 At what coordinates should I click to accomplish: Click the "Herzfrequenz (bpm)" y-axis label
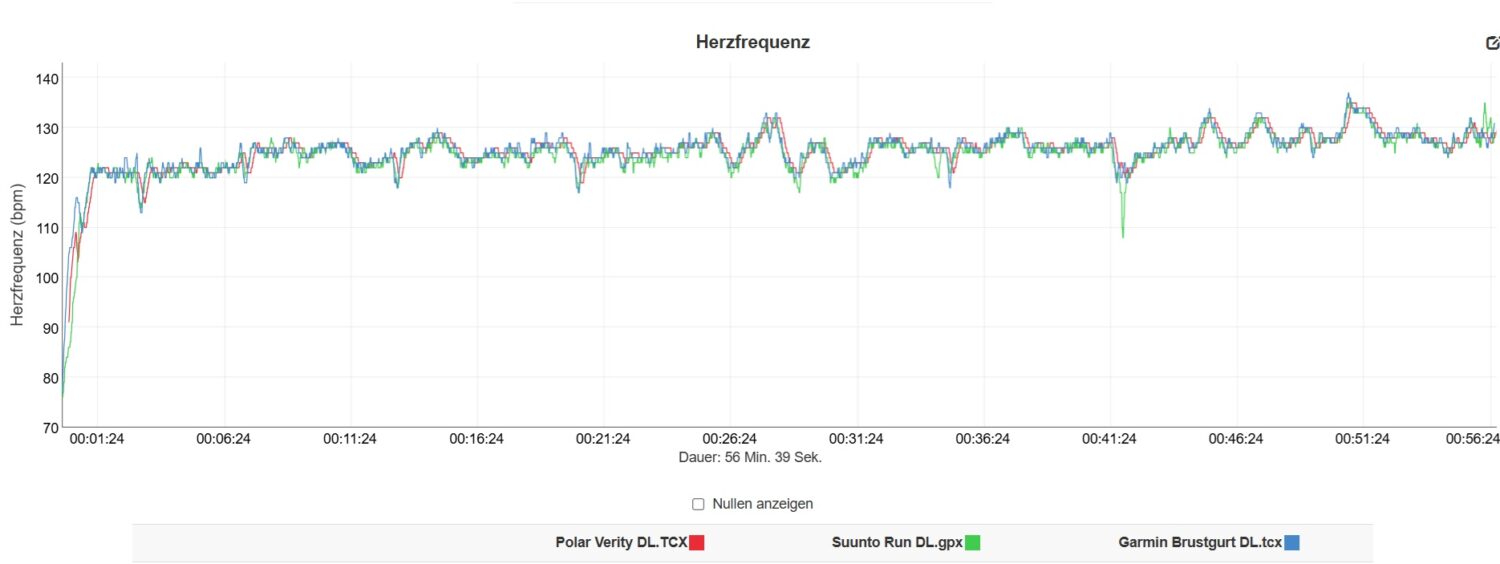coord(17,253)
